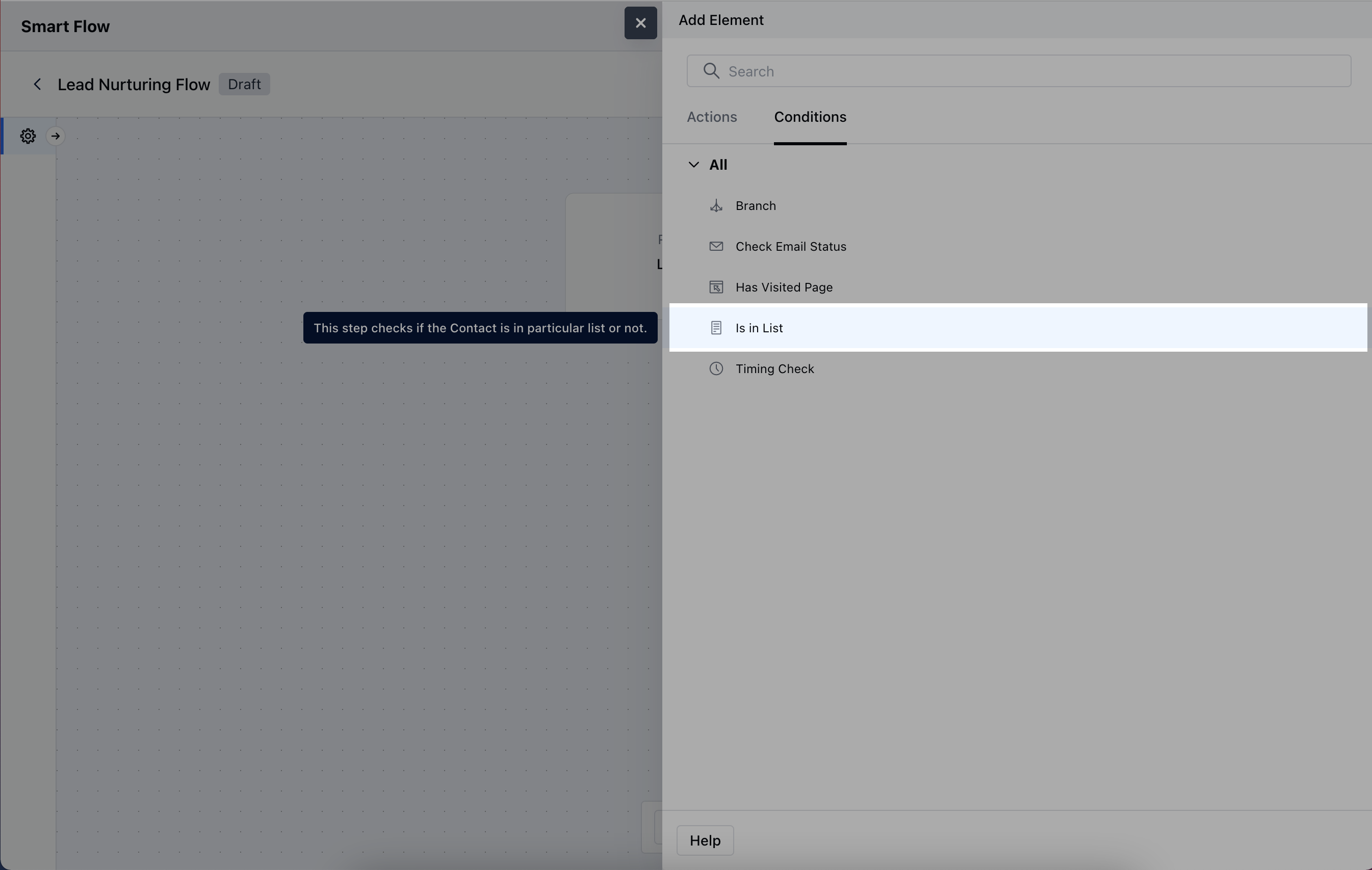Click the Help button
This screenshot has width=1372, height=870.
705,840
